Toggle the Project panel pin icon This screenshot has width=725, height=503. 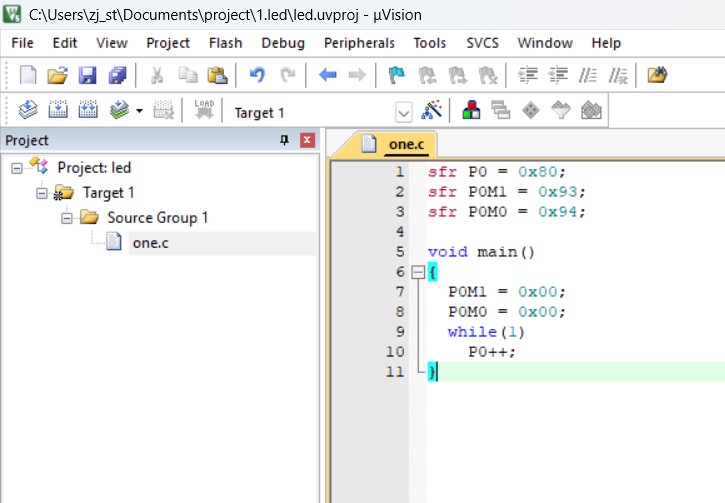(284, 140)
